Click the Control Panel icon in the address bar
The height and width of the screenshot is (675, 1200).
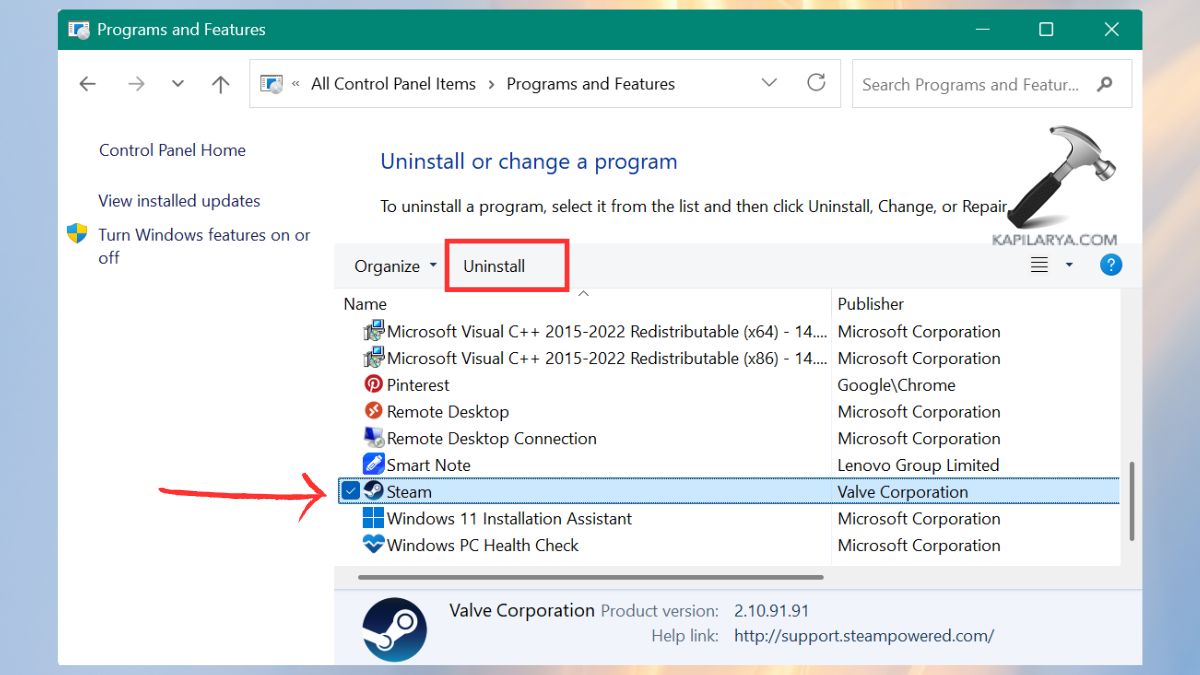click(x=268, y=84)
